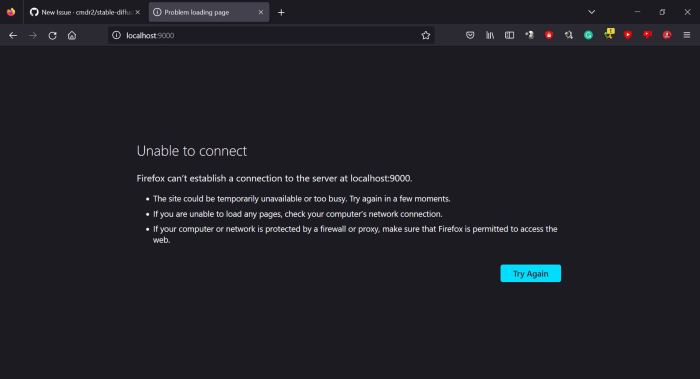Click the red profile circle extension icon
The image size is (700, 379).
coord(667,35)
